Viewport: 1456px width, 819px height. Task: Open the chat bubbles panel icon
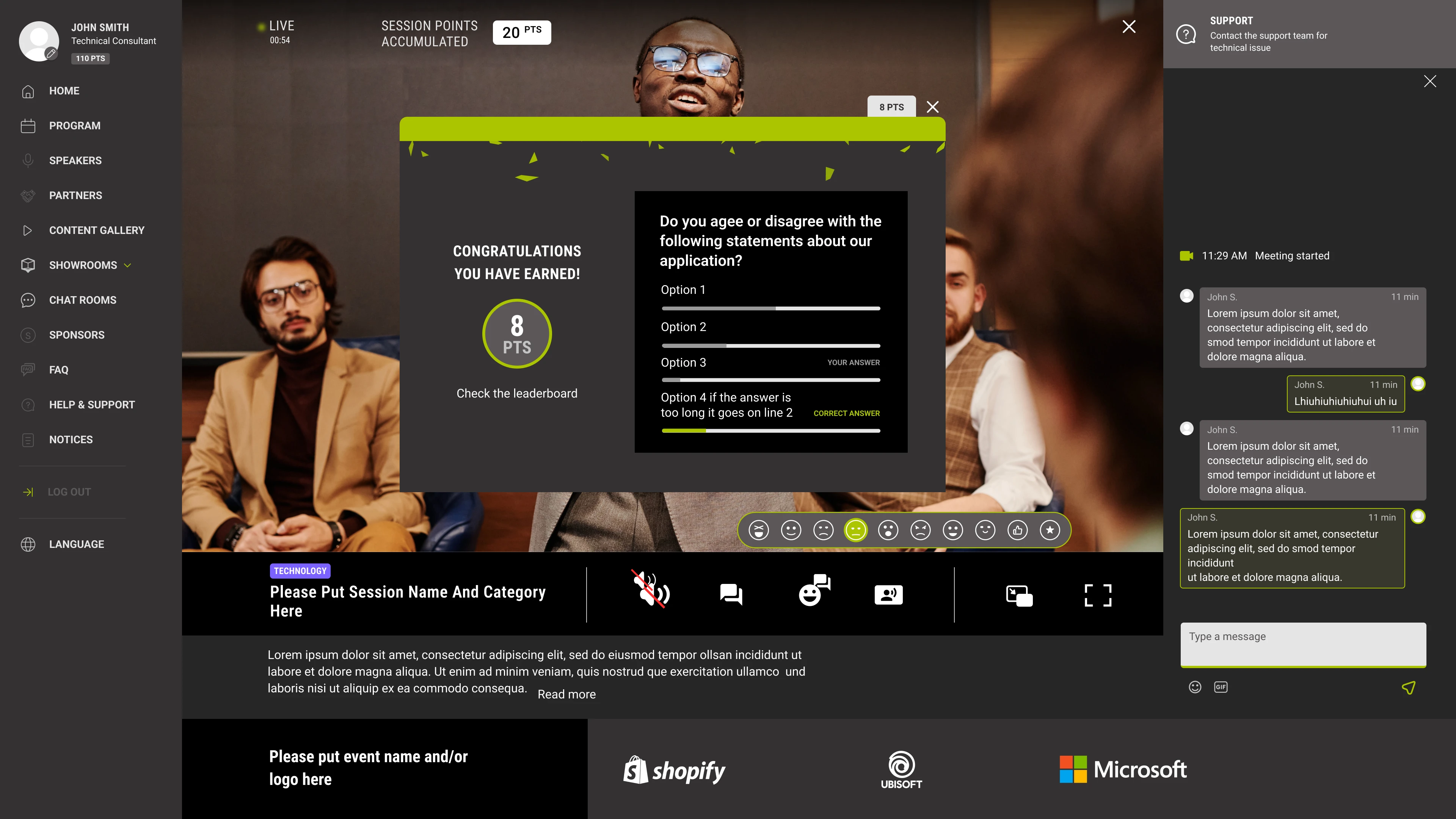point(731,595)
